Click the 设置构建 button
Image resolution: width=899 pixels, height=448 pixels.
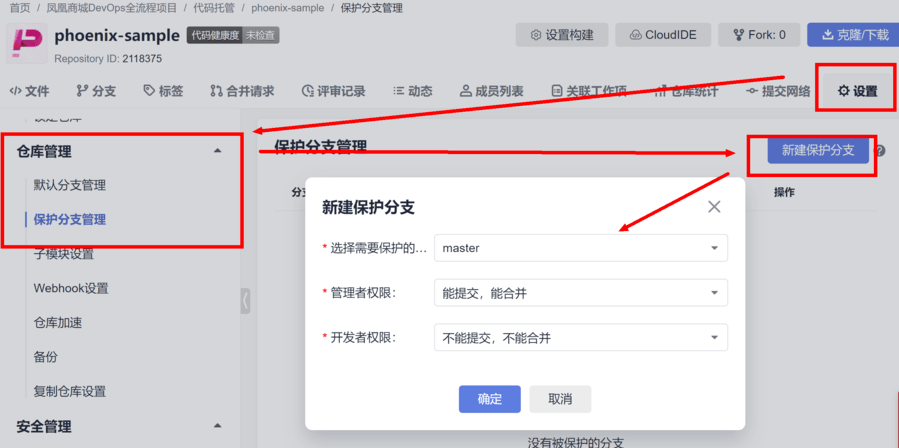562,35
